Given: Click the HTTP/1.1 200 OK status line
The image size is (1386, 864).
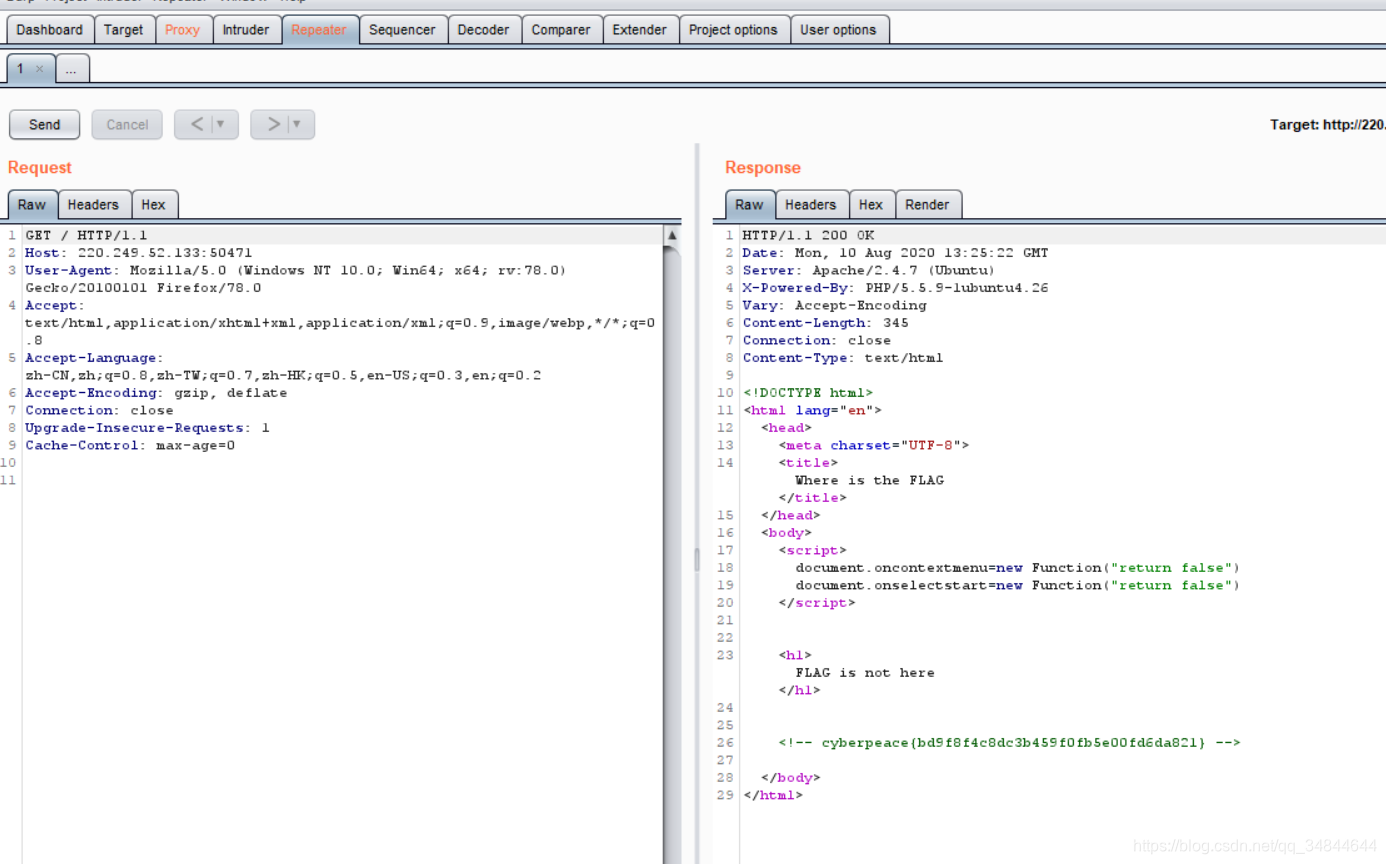Looking at the screenshot, I should click(808, 235).
